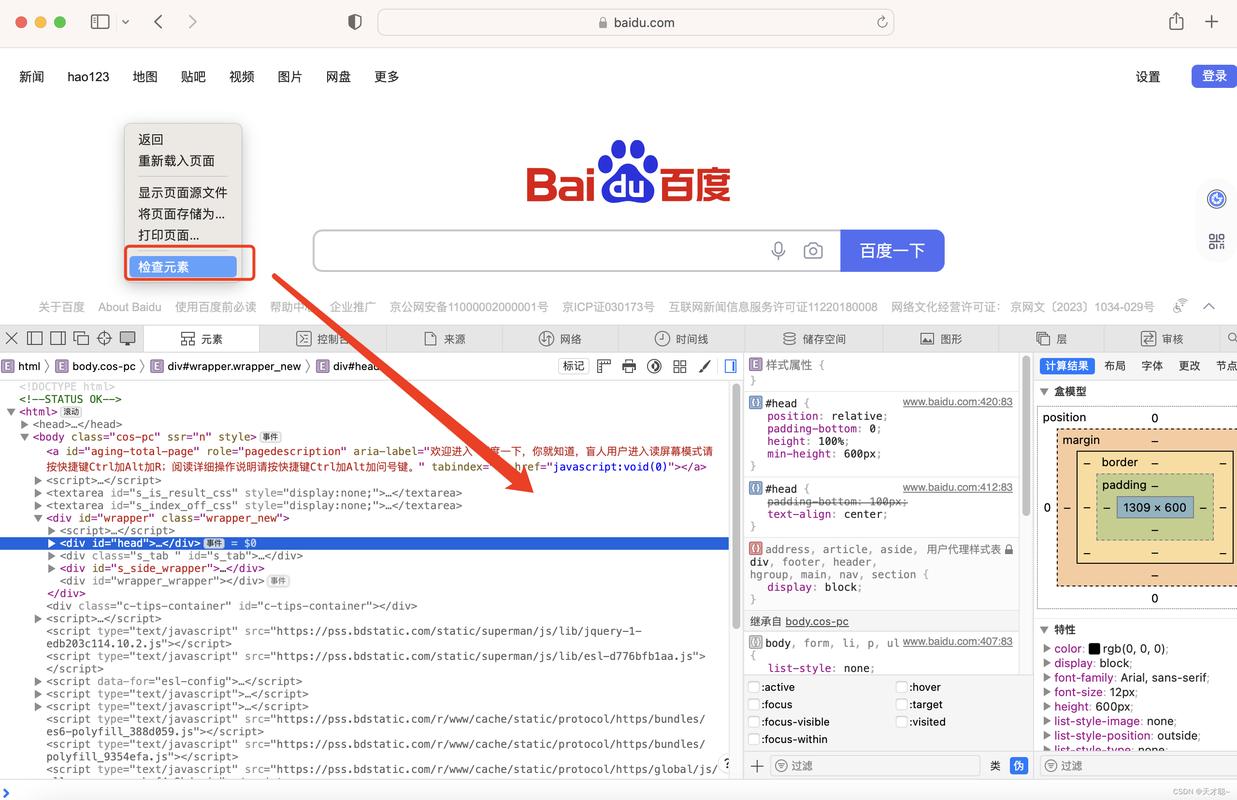1237x800 pixels.
Task: Click the microphone voice search icon
Action: (x=778, y=251)
